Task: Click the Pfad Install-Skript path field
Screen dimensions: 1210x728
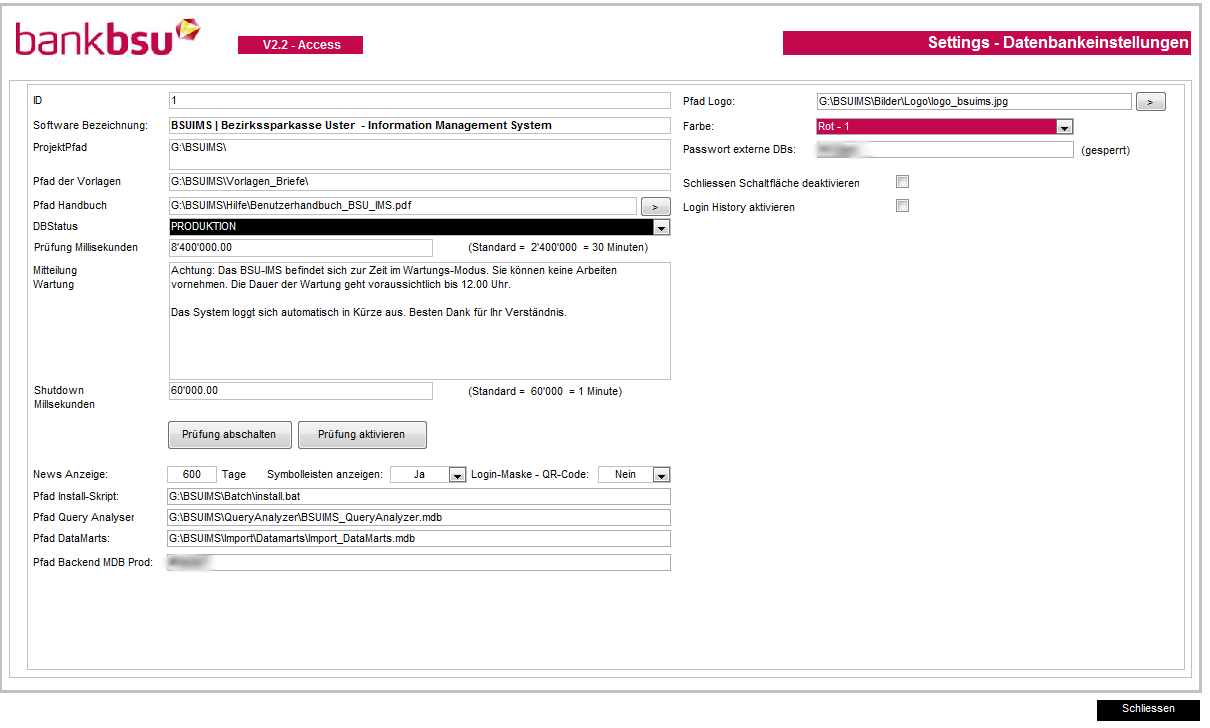Action: pos(419,496)
